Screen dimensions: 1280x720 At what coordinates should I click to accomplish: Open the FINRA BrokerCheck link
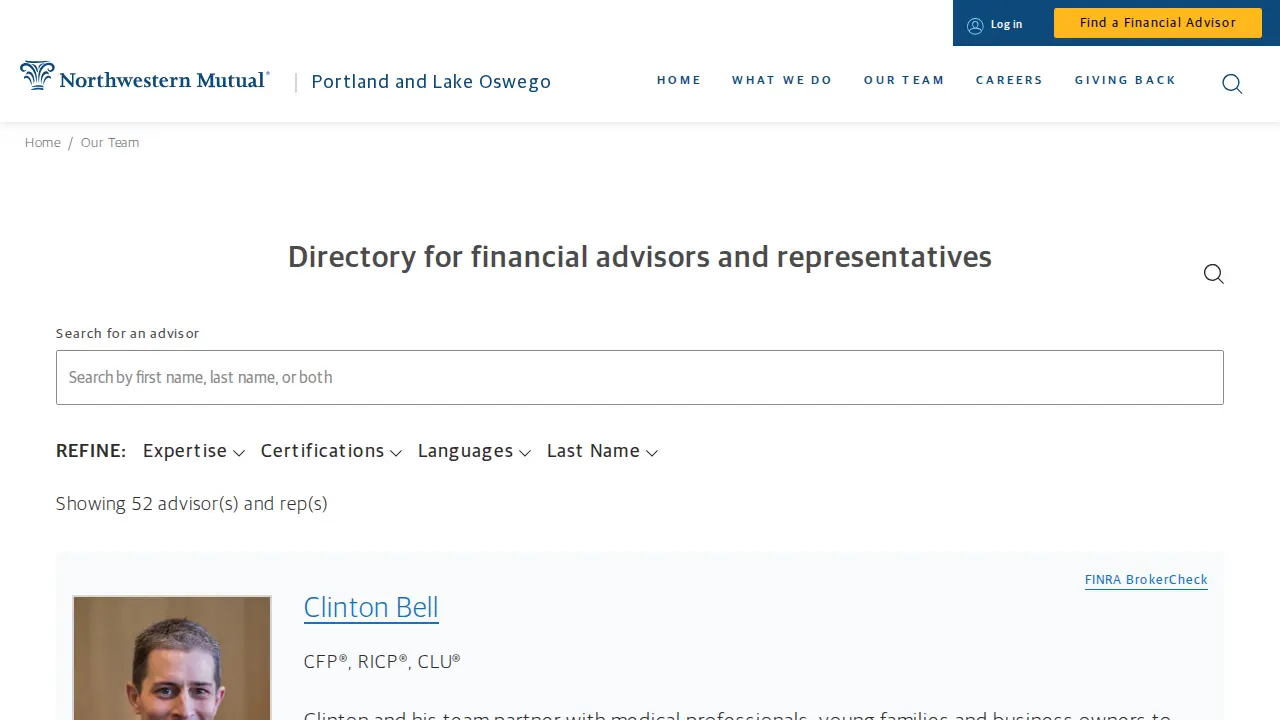click(x=1146, y=580)
